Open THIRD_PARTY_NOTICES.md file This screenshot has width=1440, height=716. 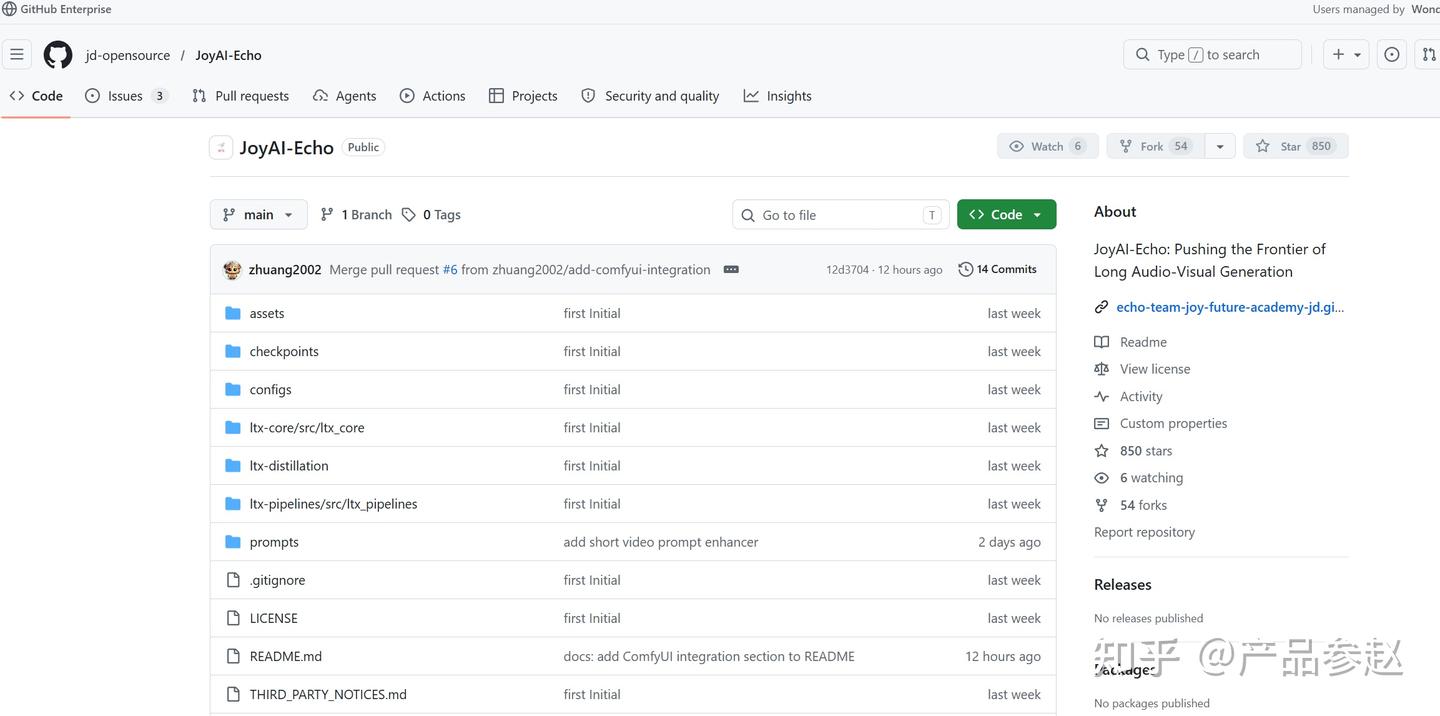click(328, 694)
